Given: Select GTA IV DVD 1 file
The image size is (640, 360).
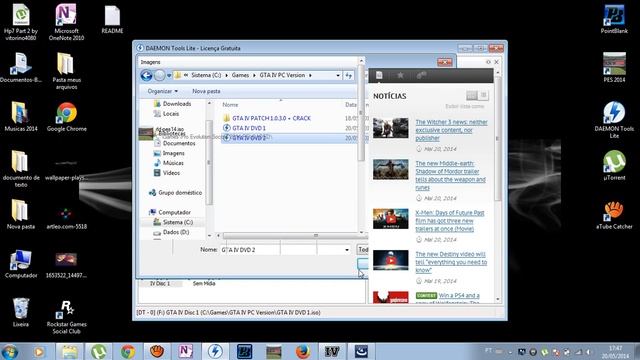Looking at the screenshot, I should (x=249, y=128).
